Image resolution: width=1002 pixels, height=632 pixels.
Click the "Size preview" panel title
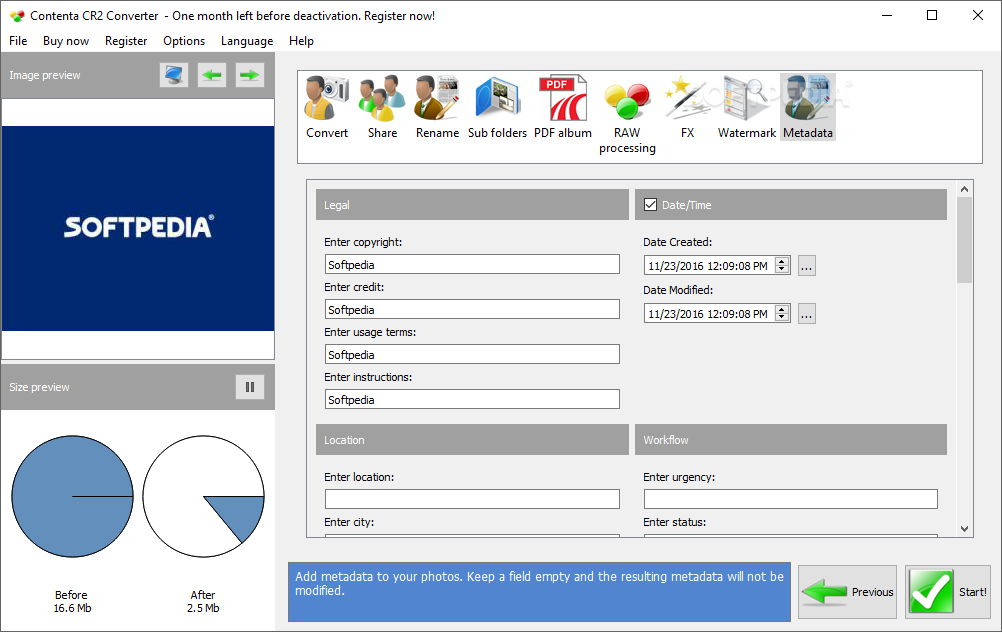point(39,387)
